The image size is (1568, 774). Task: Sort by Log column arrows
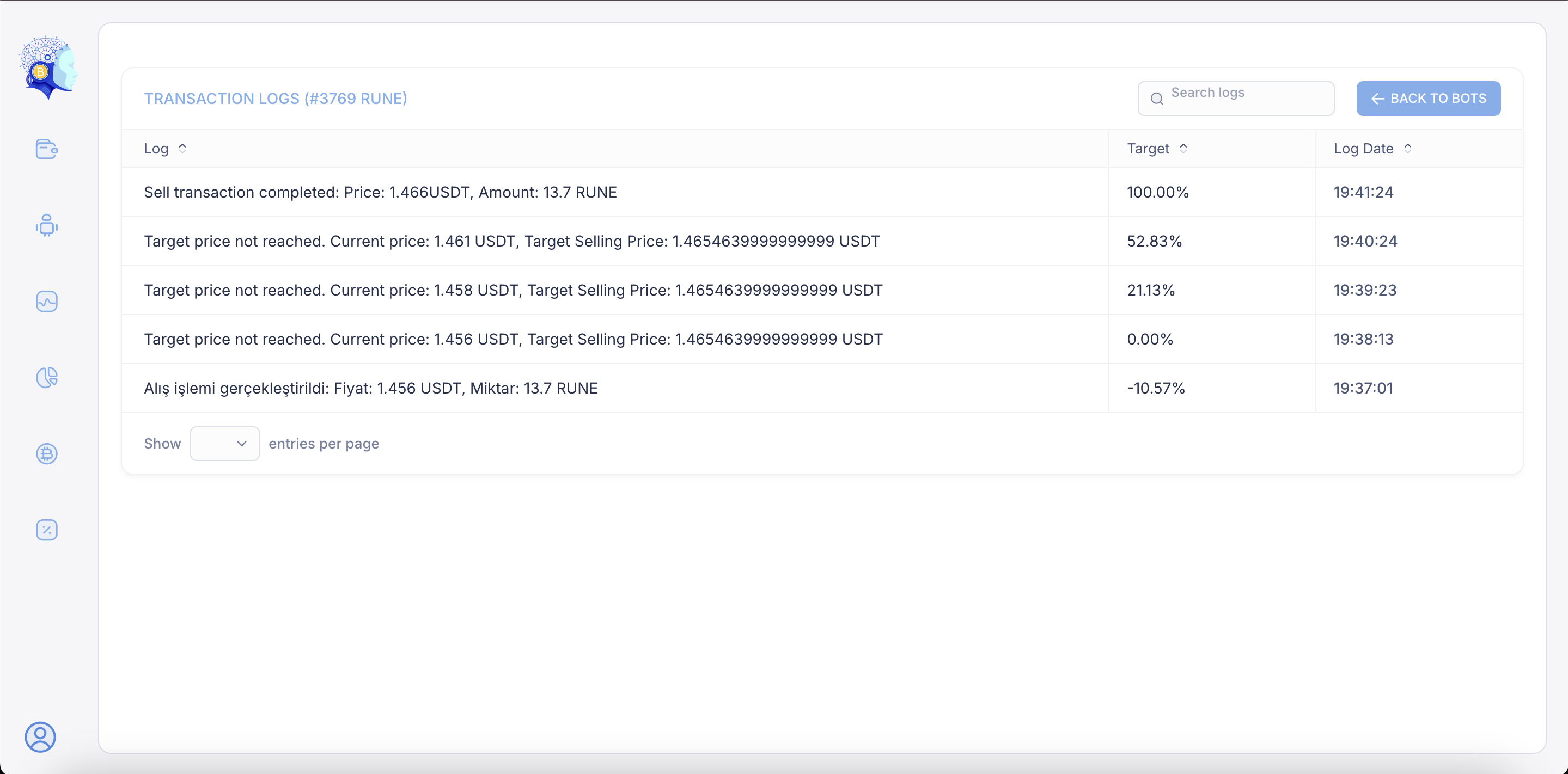click(x=182, y=148)
